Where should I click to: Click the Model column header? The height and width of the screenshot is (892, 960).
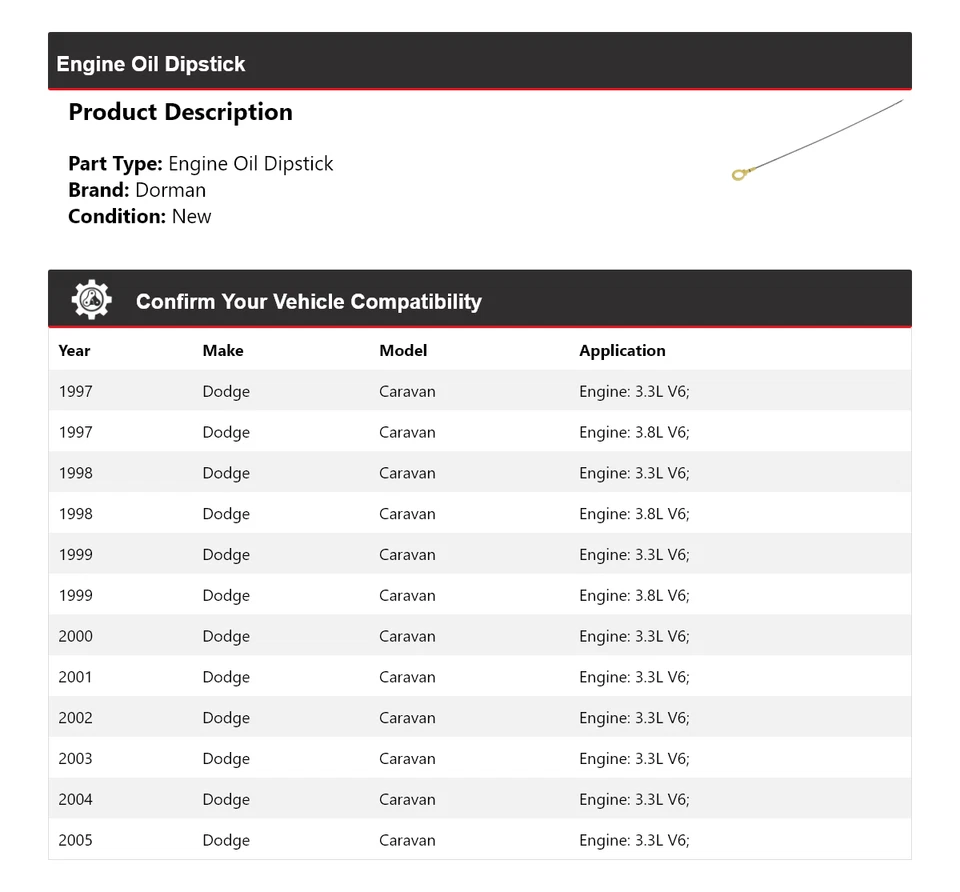click(403, 350)
